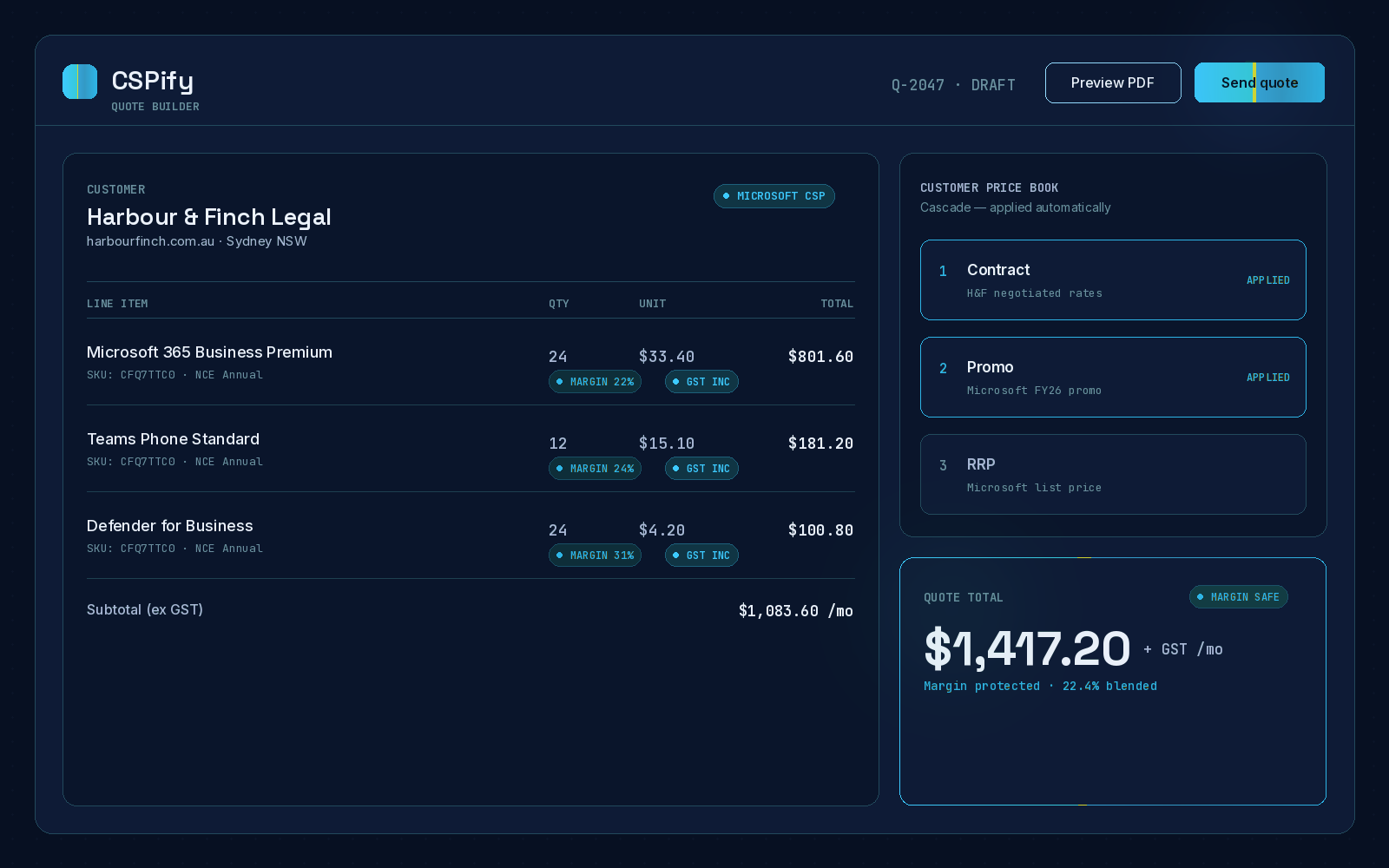The height and width of the screenshot is (868, 1389).
Task: Click H&F negotiated rates description
Action: pyautogui.click(x=1035, y=293)
